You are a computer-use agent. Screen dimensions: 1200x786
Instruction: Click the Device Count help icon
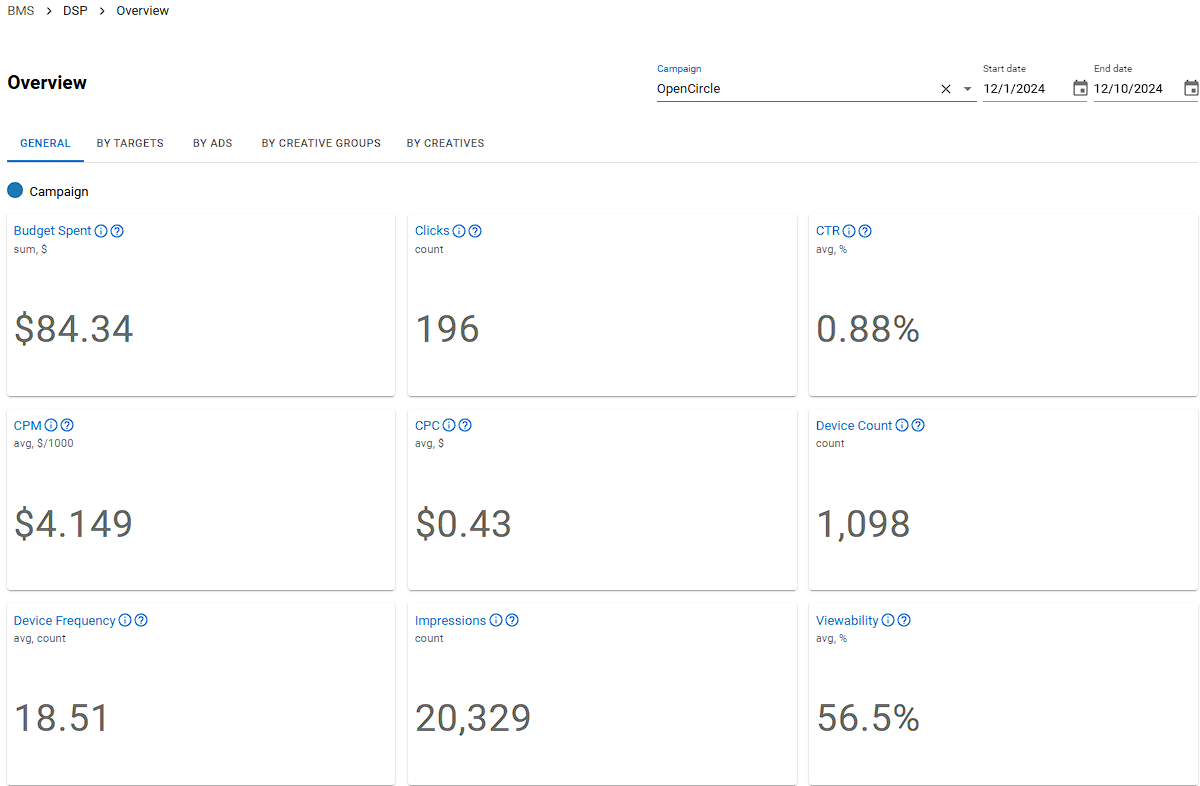pos(918,425)
